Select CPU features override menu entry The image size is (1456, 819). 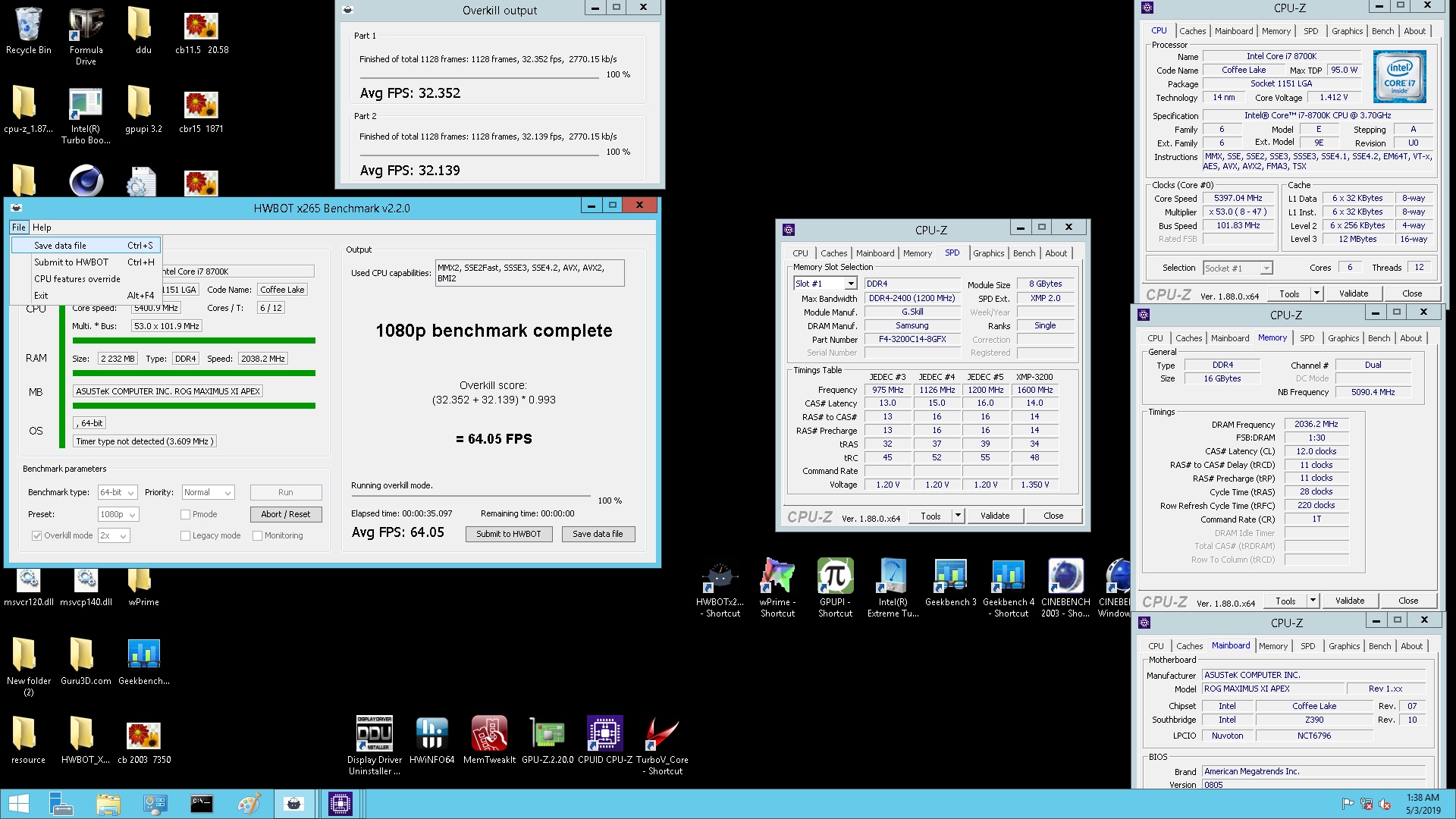coord(86,279)
